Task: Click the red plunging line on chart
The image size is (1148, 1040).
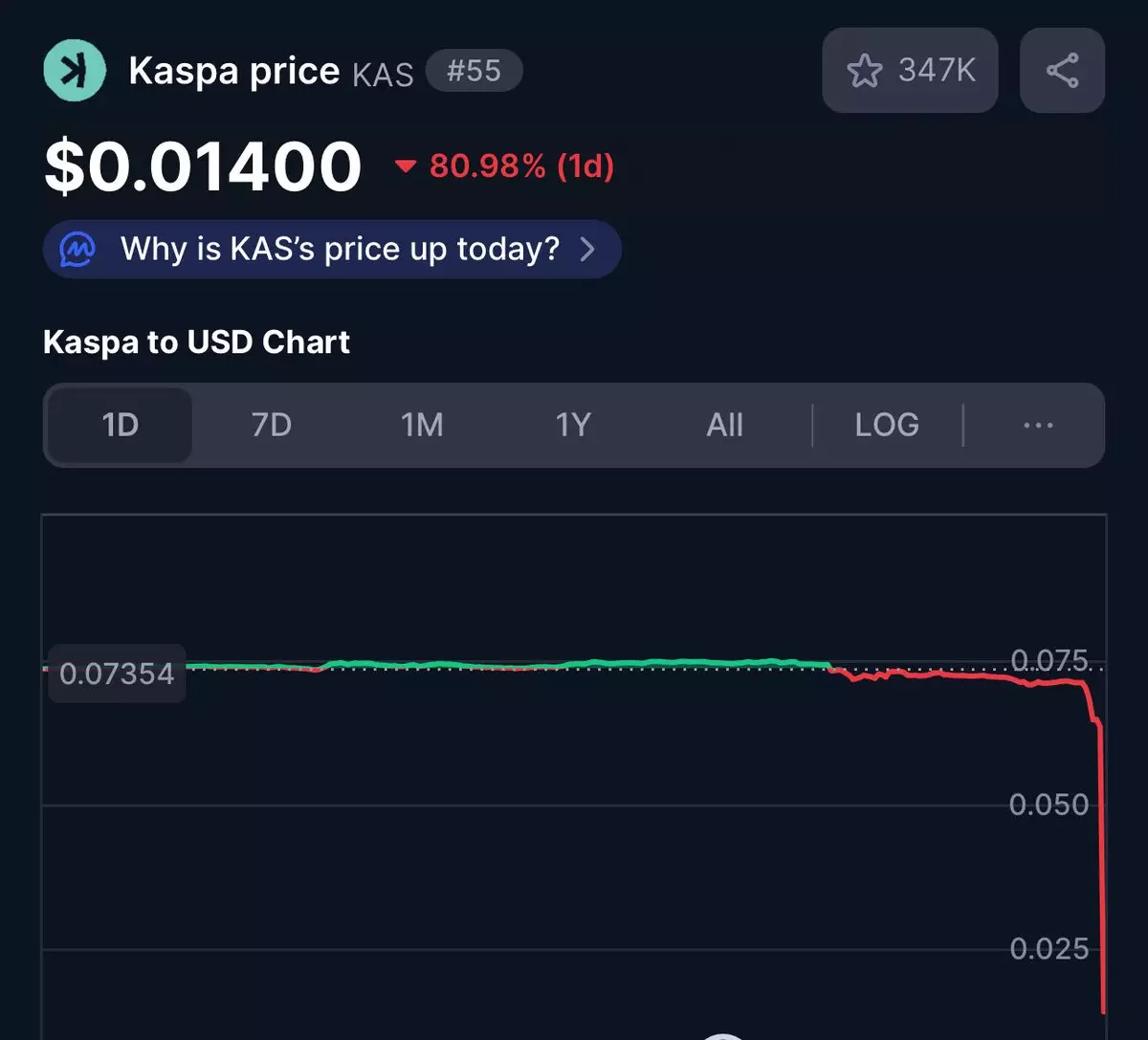Action: [x=1102, y=861]
